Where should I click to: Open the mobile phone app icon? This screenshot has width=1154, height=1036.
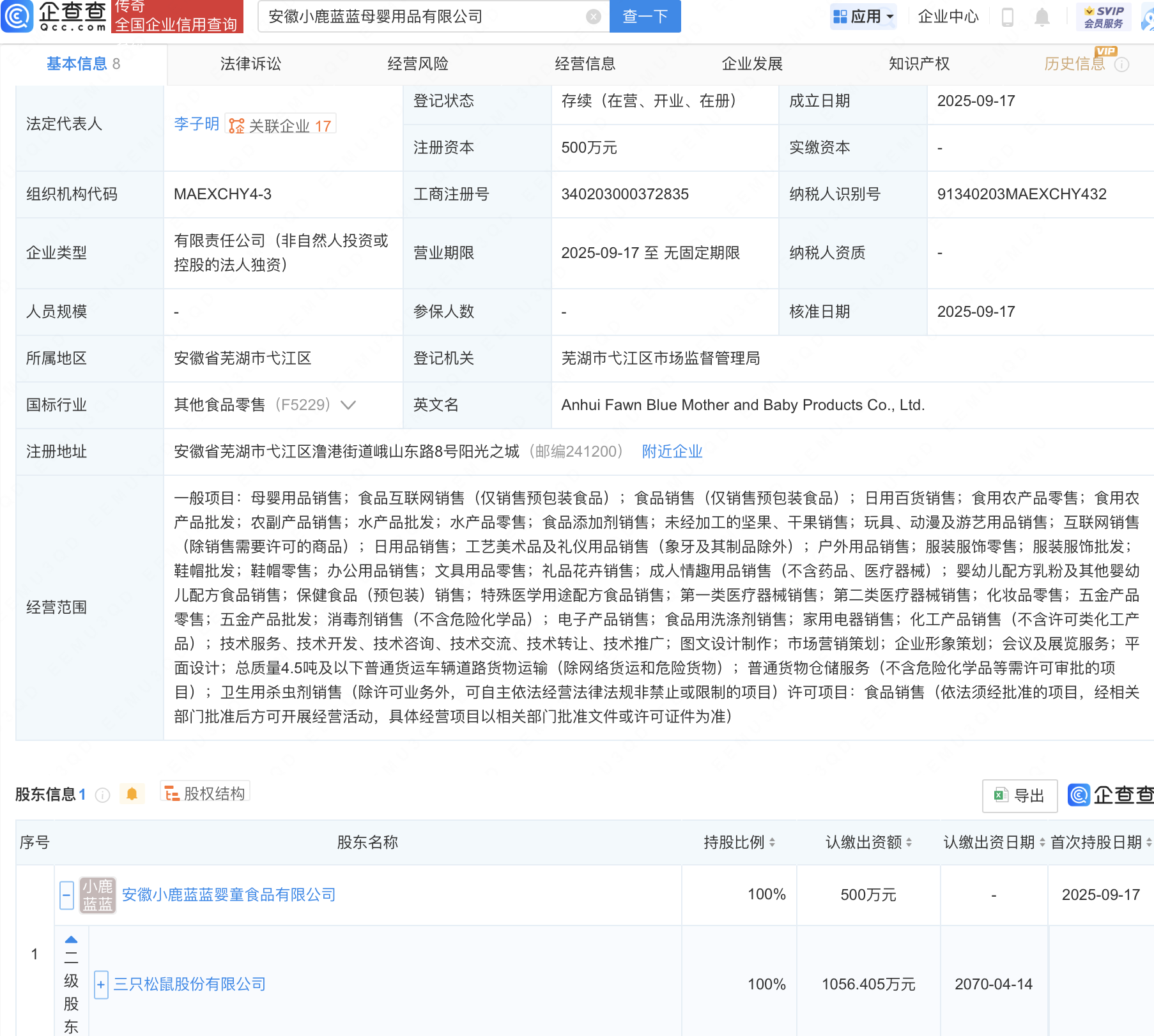pyautogui.click(x=1008, y=17)
